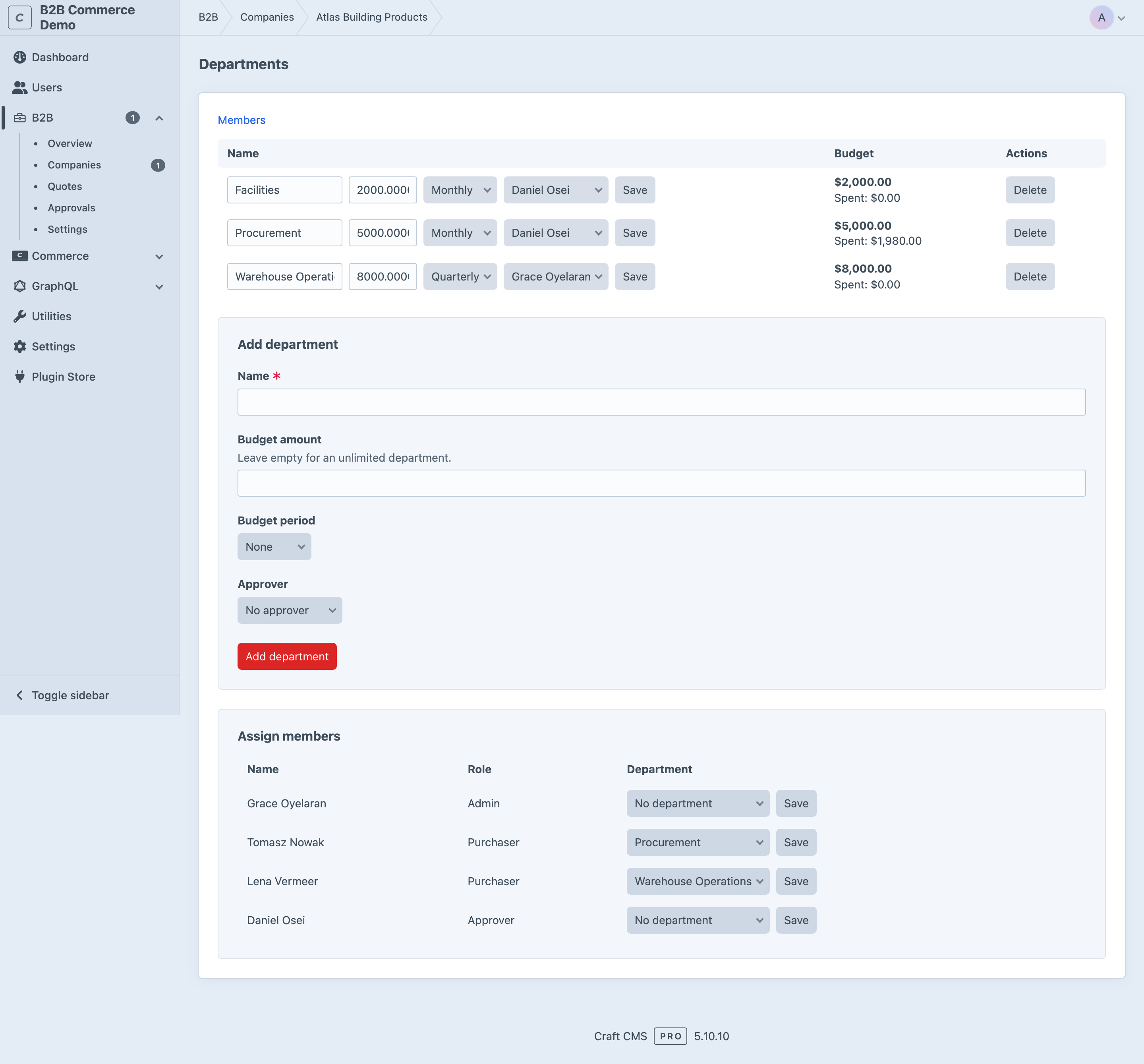Open Tomasz Nowak's department dropdown

pyautogui.click(x=698, y=842)
